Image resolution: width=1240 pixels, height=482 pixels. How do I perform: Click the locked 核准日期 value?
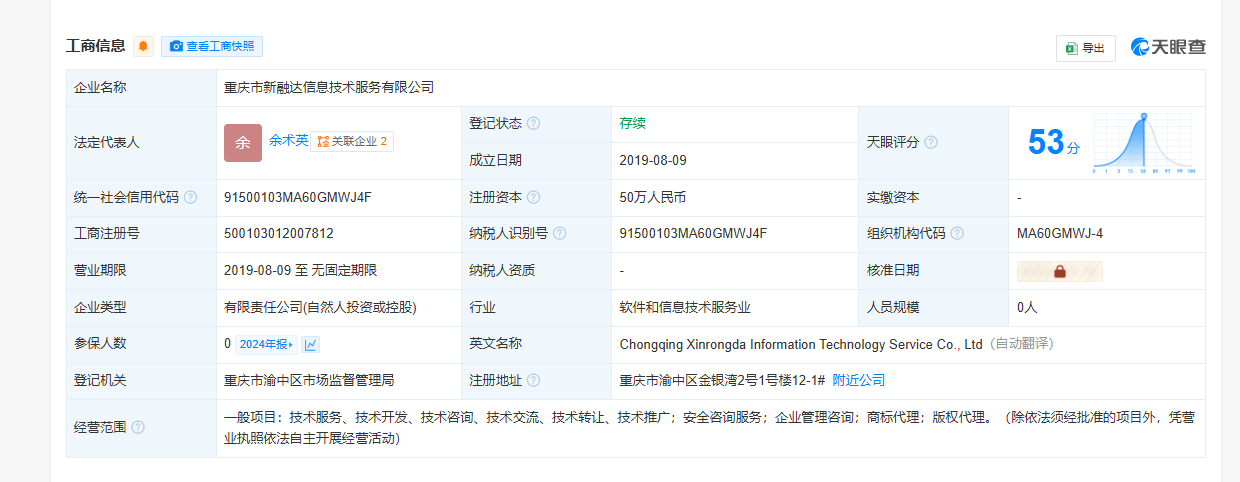(1060, 271)
